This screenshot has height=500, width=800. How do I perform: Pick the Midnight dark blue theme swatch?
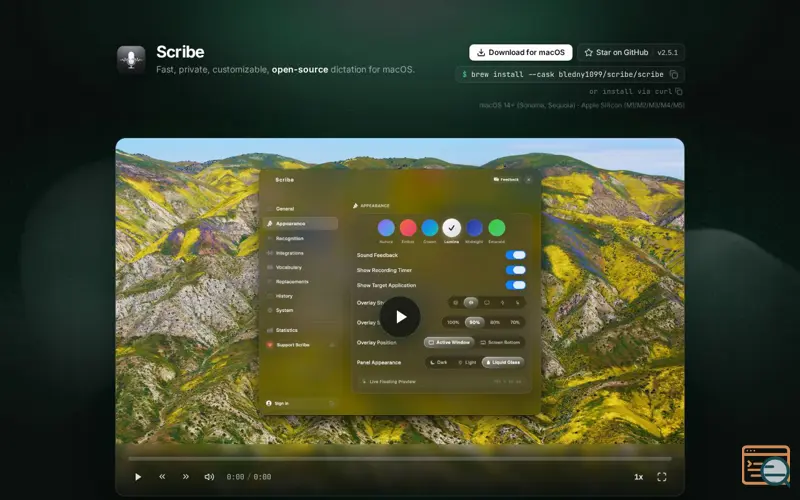(474, 228)
